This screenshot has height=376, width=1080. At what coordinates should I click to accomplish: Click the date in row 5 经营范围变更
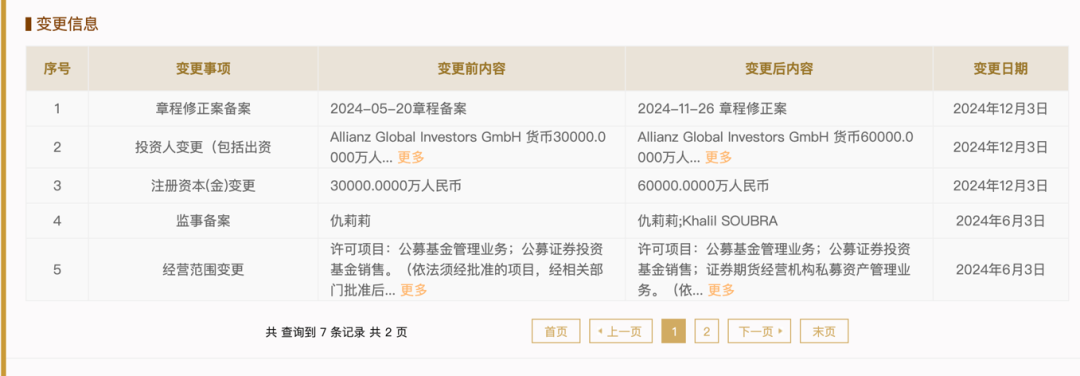(1001, 269)
